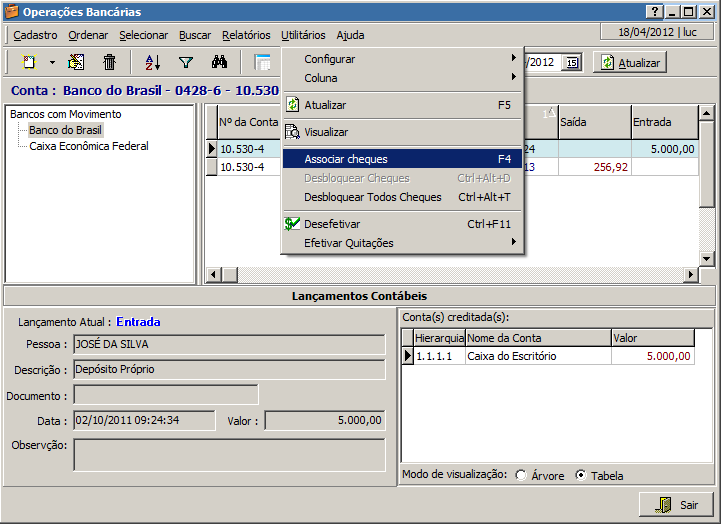721x524 pixels.
Task: Click the grid horizontal scrollbar right arrow
Action: pos(690,275)
